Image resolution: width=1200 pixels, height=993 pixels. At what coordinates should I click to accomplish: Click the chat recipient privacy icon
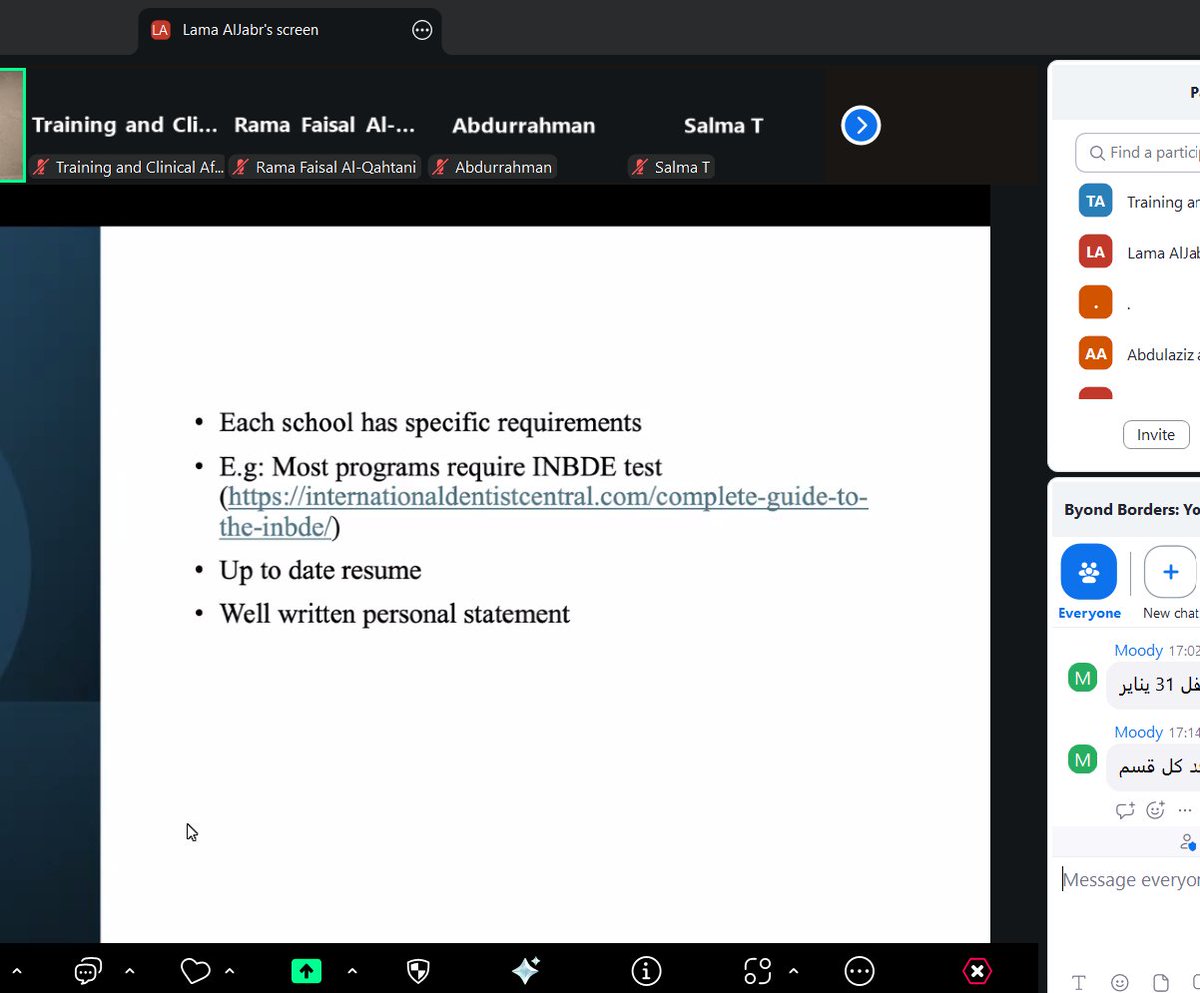1188,842
